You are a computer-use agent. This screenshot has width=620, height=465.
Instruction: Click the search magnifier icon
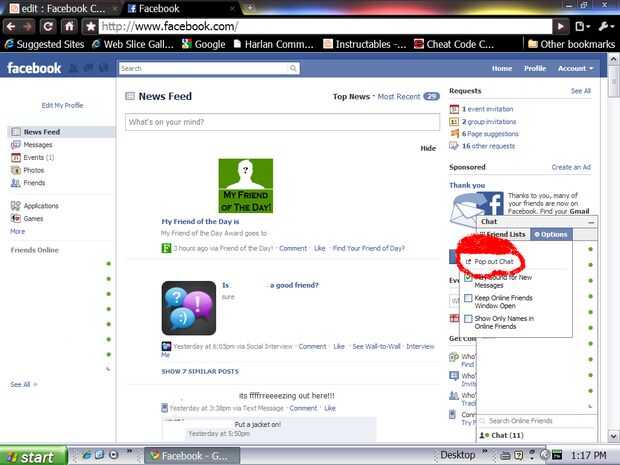293,68
